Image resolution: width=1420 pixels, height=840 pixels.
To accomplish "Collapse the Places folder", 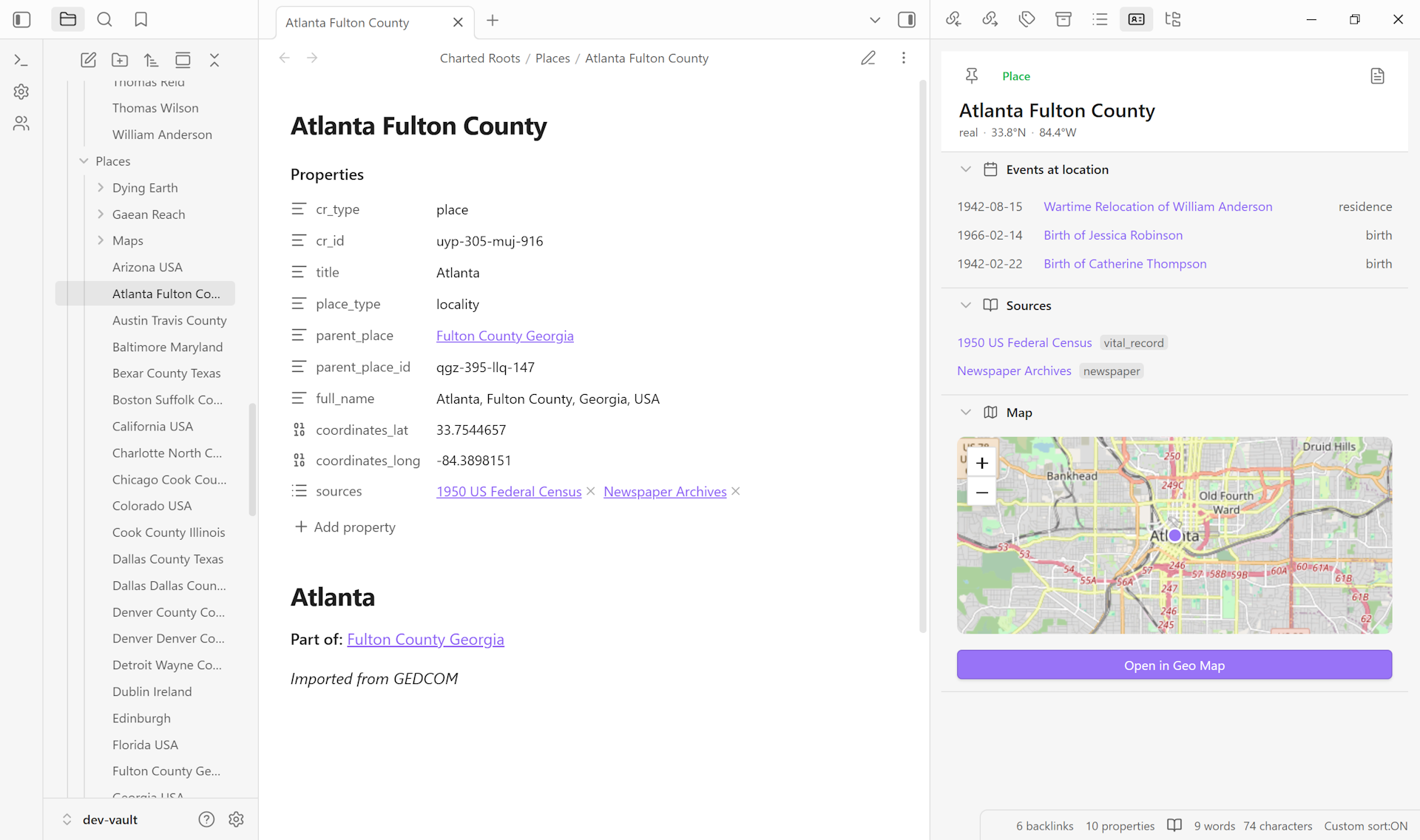I will pos(84,161).
